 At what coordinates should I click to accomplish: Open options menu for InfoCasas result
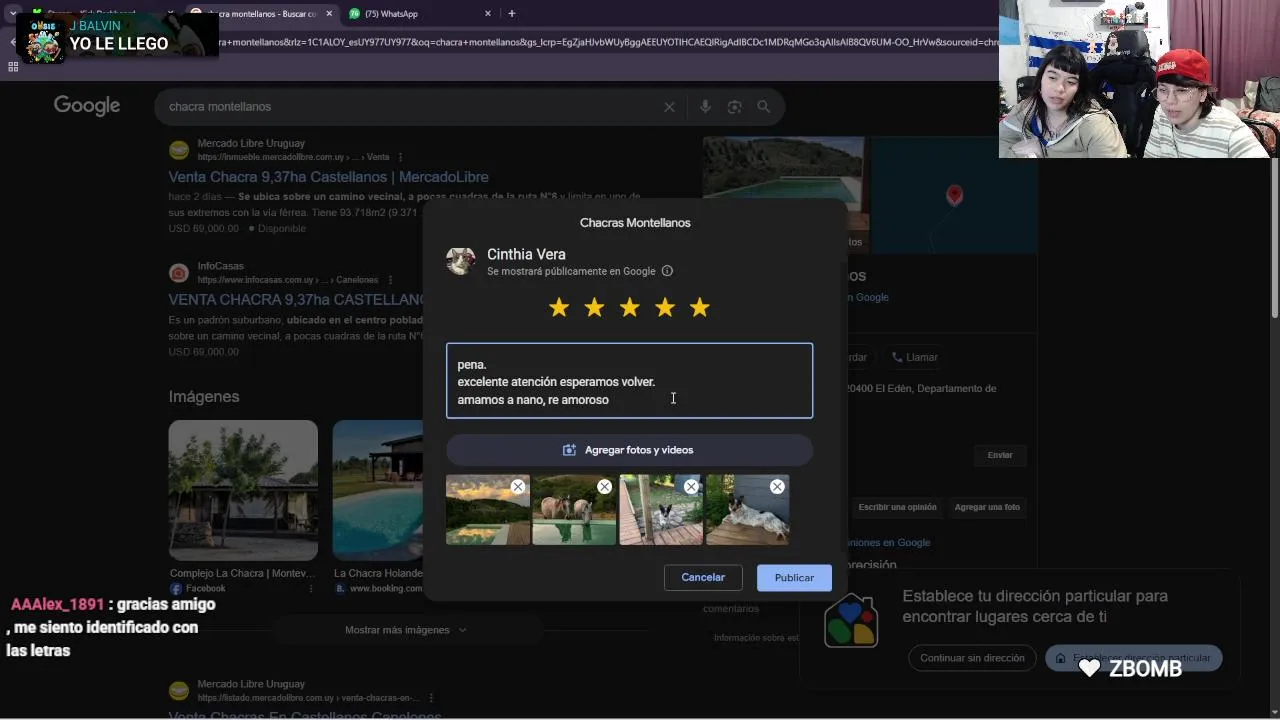tap(390, 280)
